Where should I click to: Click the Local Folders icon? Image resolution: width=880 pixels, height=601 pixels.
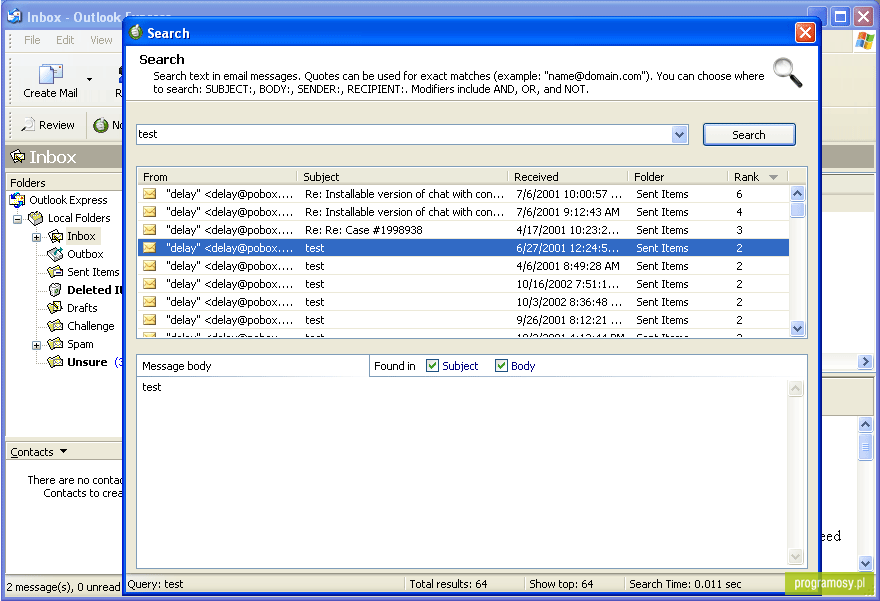click(x=35, y=218)
